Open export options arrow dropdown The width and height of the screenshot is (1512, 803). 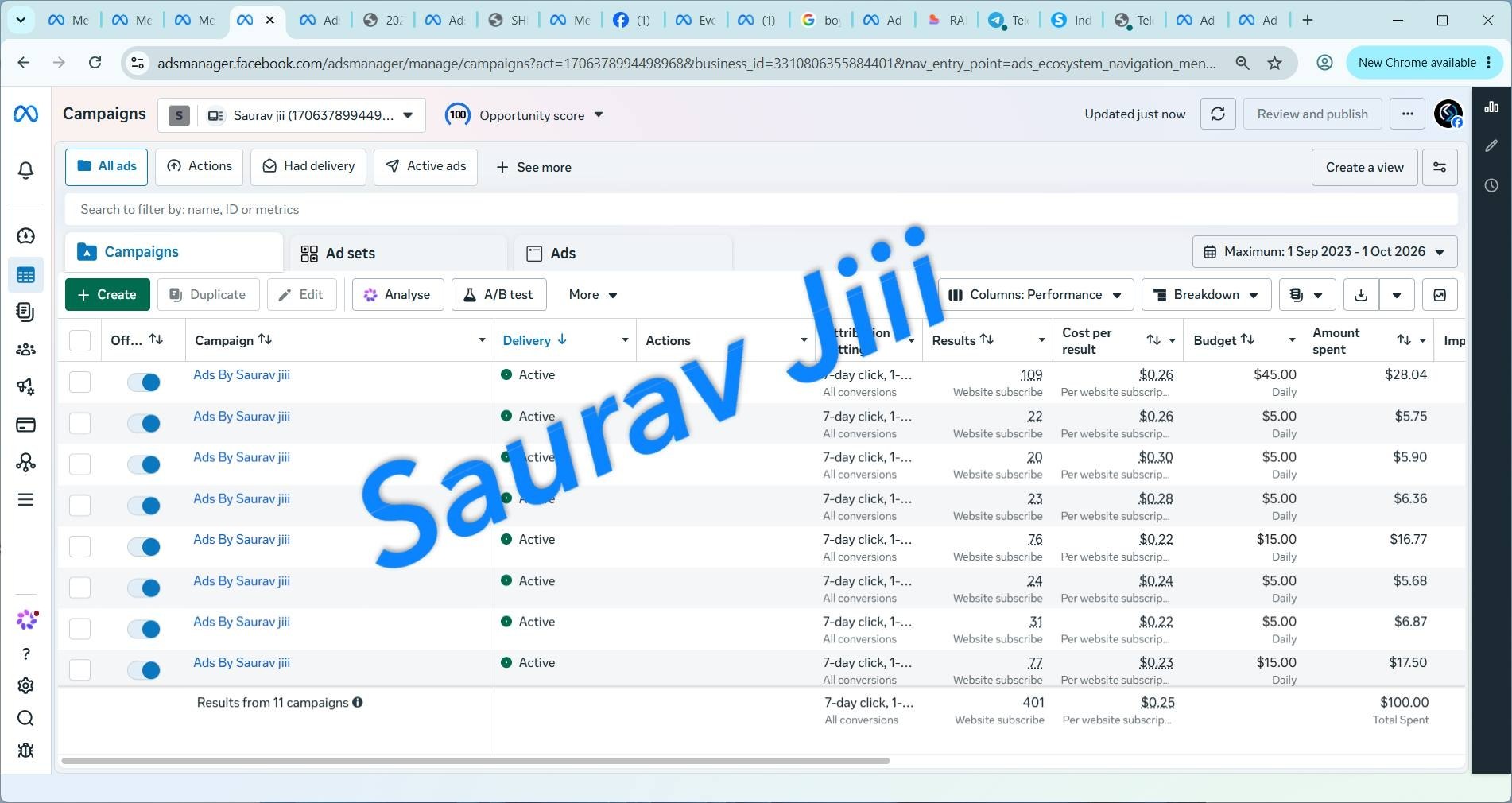(1397, 295)
